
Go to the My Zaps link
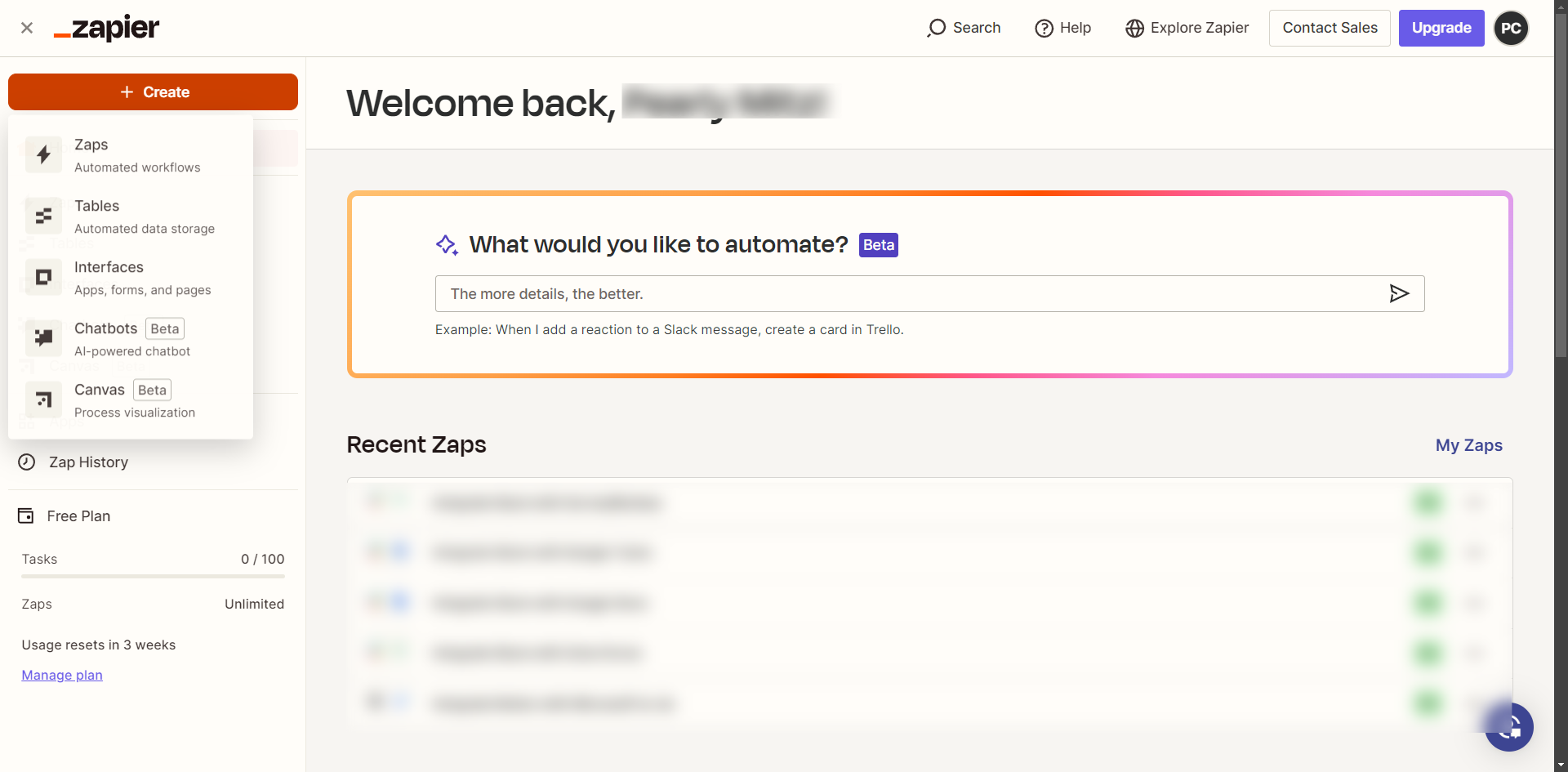pyautogui.click(x=1468, y=445)
